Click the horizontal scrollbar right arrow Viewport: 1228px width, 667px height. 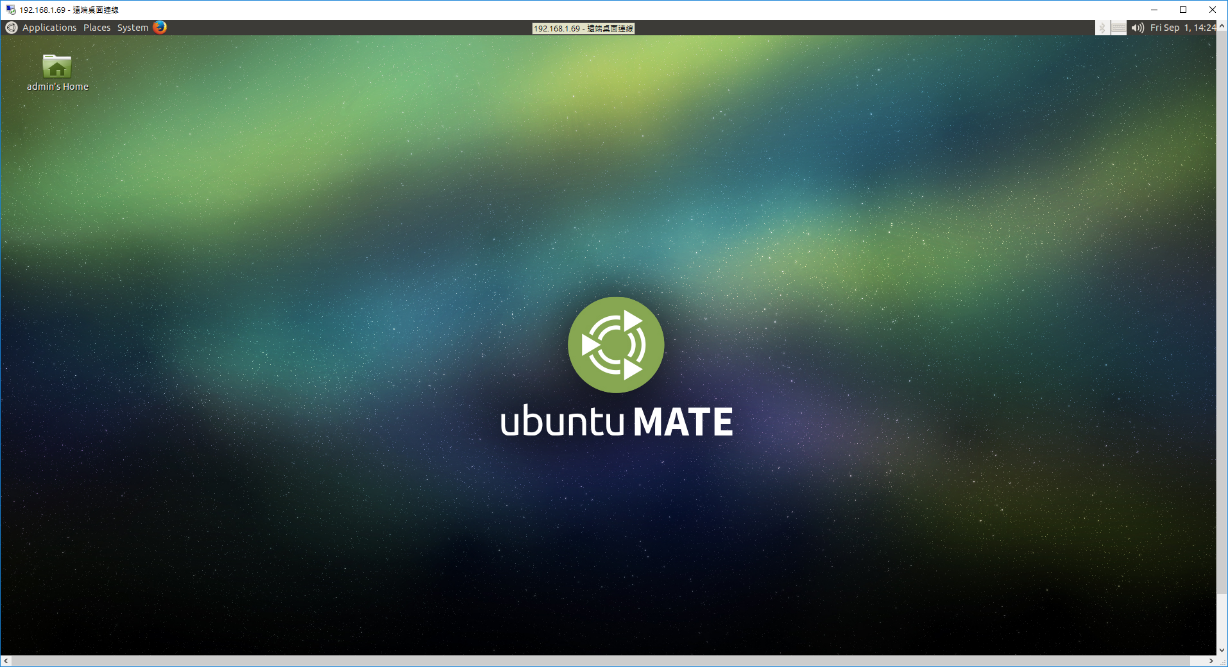(1211, 660)
